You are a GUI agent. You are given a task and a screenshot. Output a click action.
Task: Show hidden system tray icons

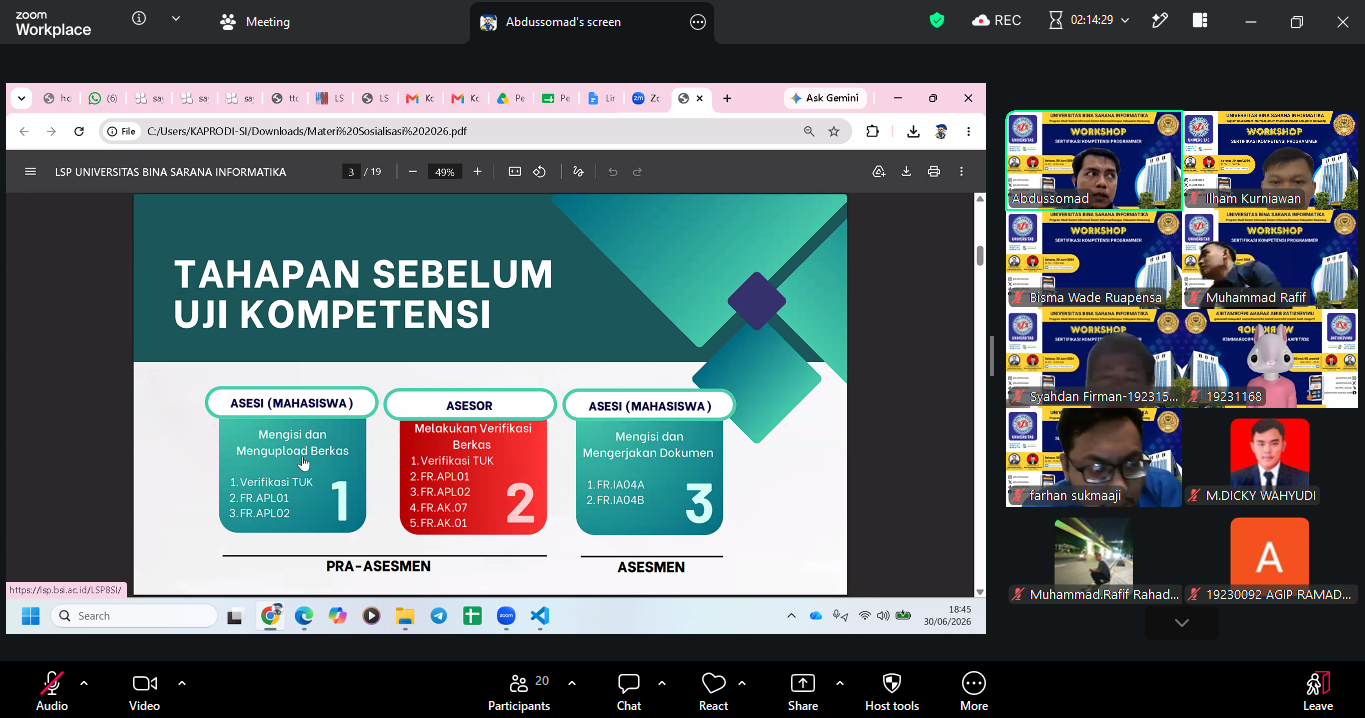click(x=791, y=616)
